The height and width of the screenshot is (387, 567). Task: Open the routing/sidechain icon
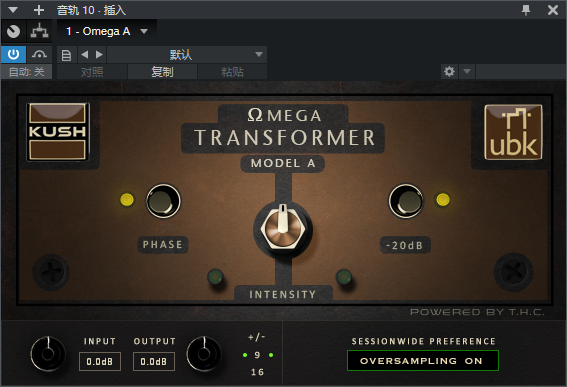(39, 31)
